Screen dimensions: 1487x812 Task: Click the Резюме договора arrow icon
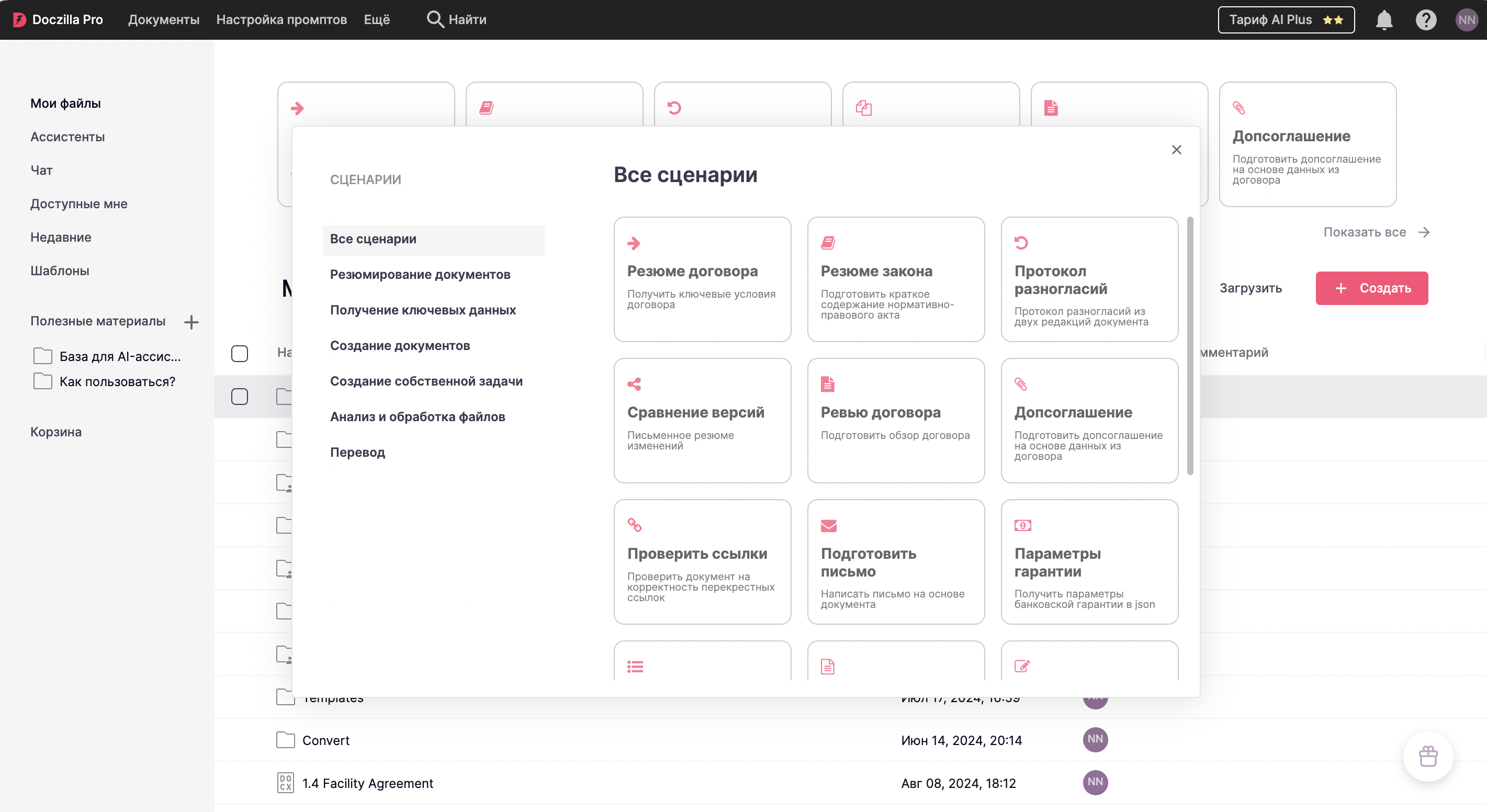[634, 243]
